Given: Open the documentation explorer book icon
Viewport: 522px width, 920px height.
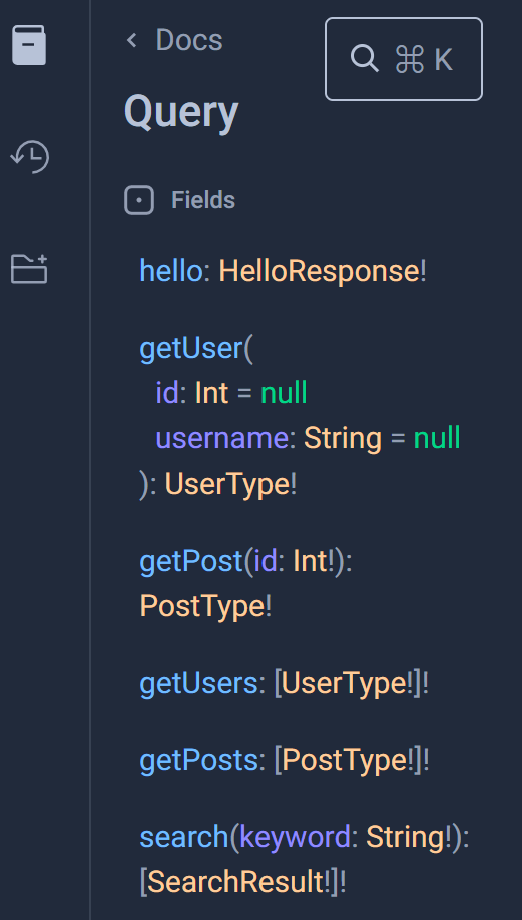Looking at the screenshot, I should (x=29, y=45).
